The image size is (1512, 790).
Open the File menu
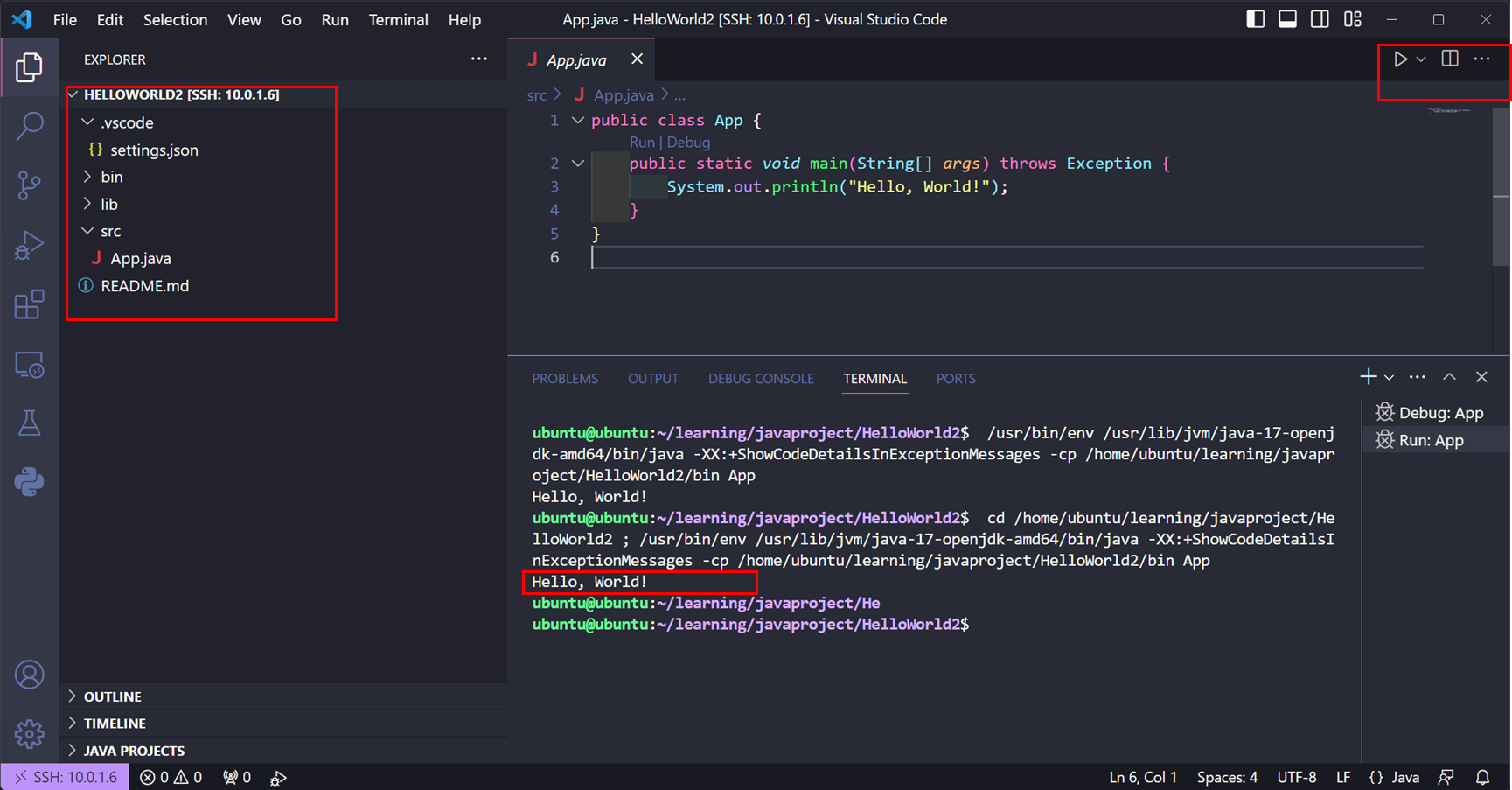pyautogui.click(x=65, y=19)
